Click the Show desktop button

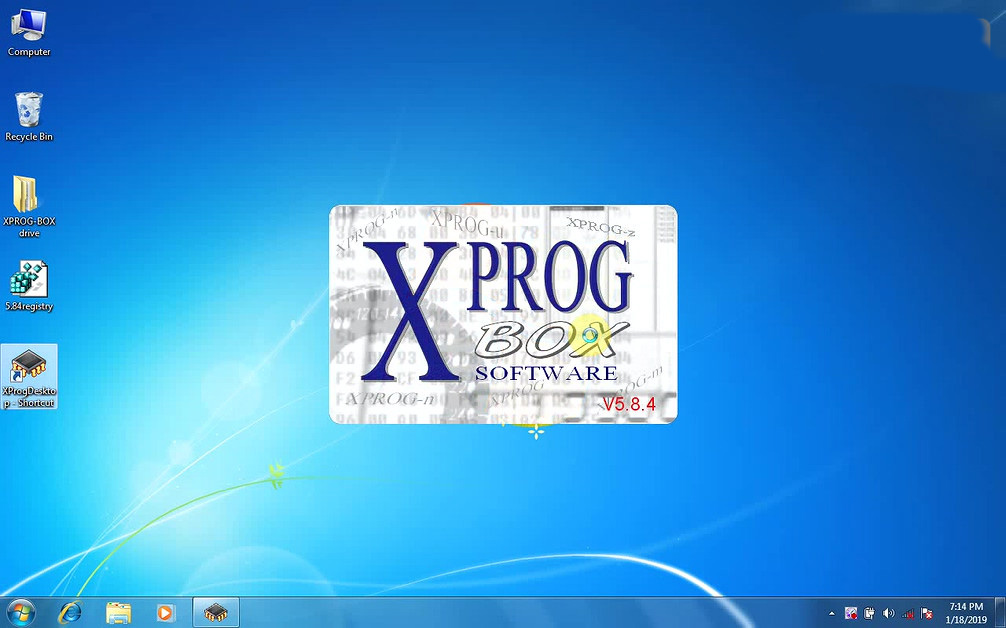pyautogui.click(x=1000, y=613)
